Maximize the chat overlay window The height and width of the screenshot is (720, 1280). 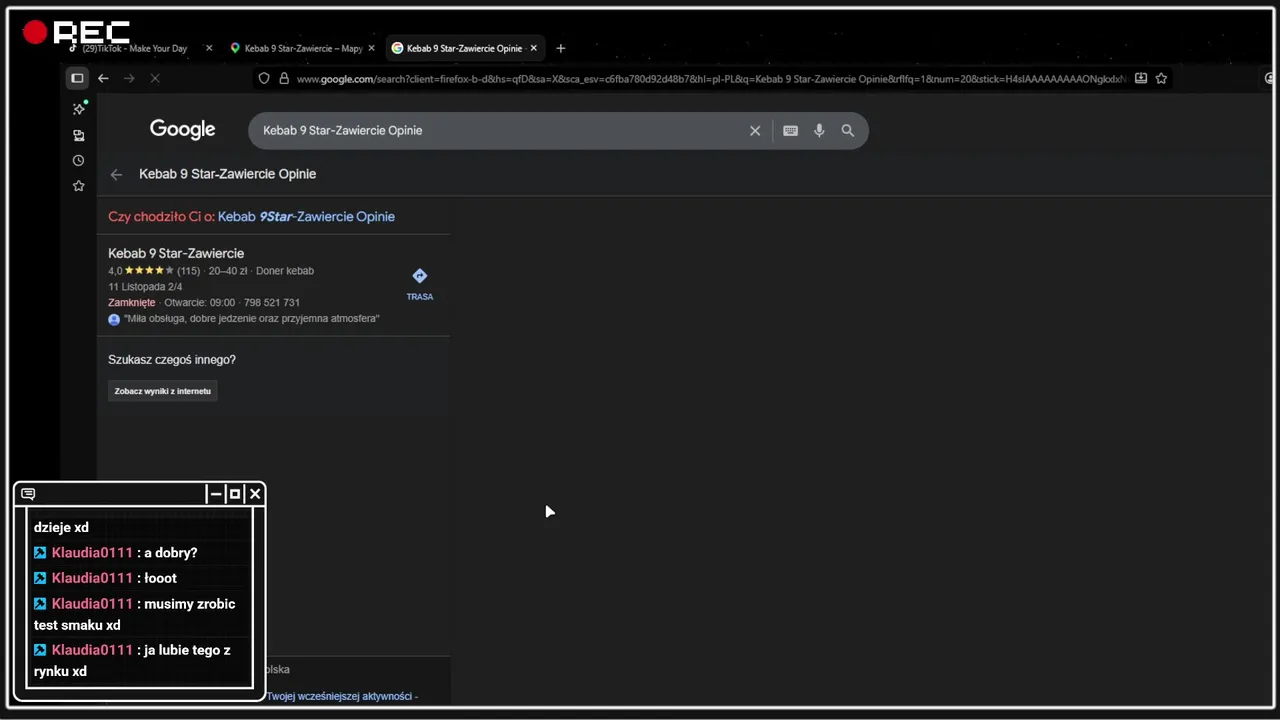[x=235, y=494]
